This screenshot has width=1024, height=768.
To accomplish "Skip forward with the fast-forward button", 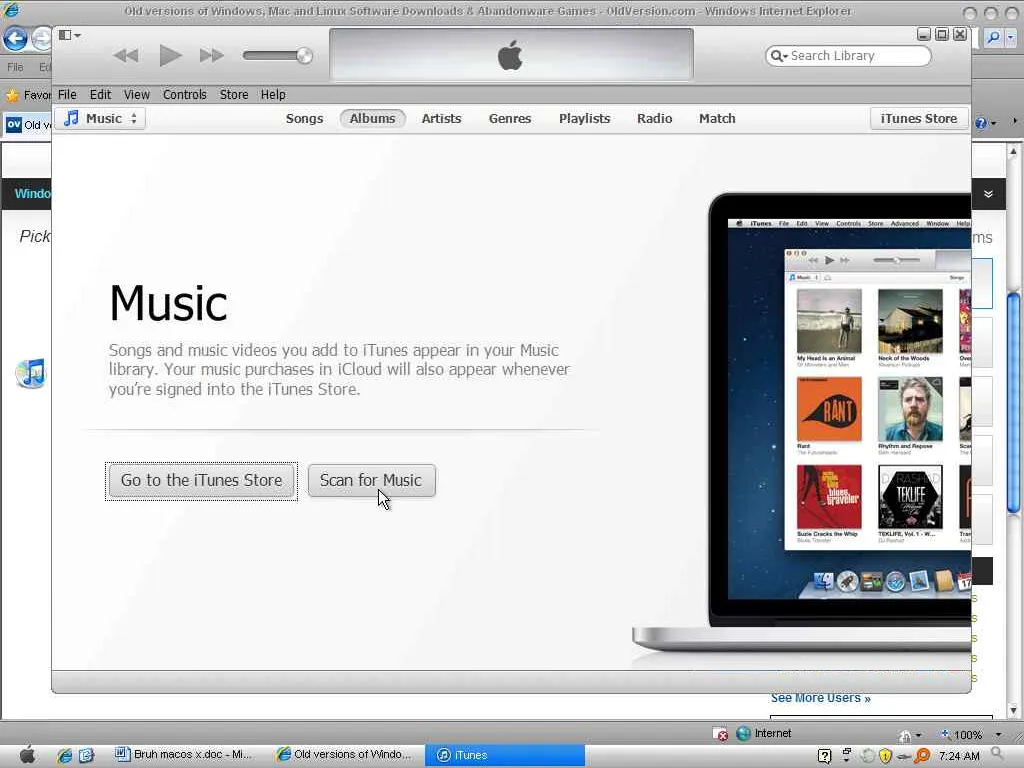I will 212,56.
